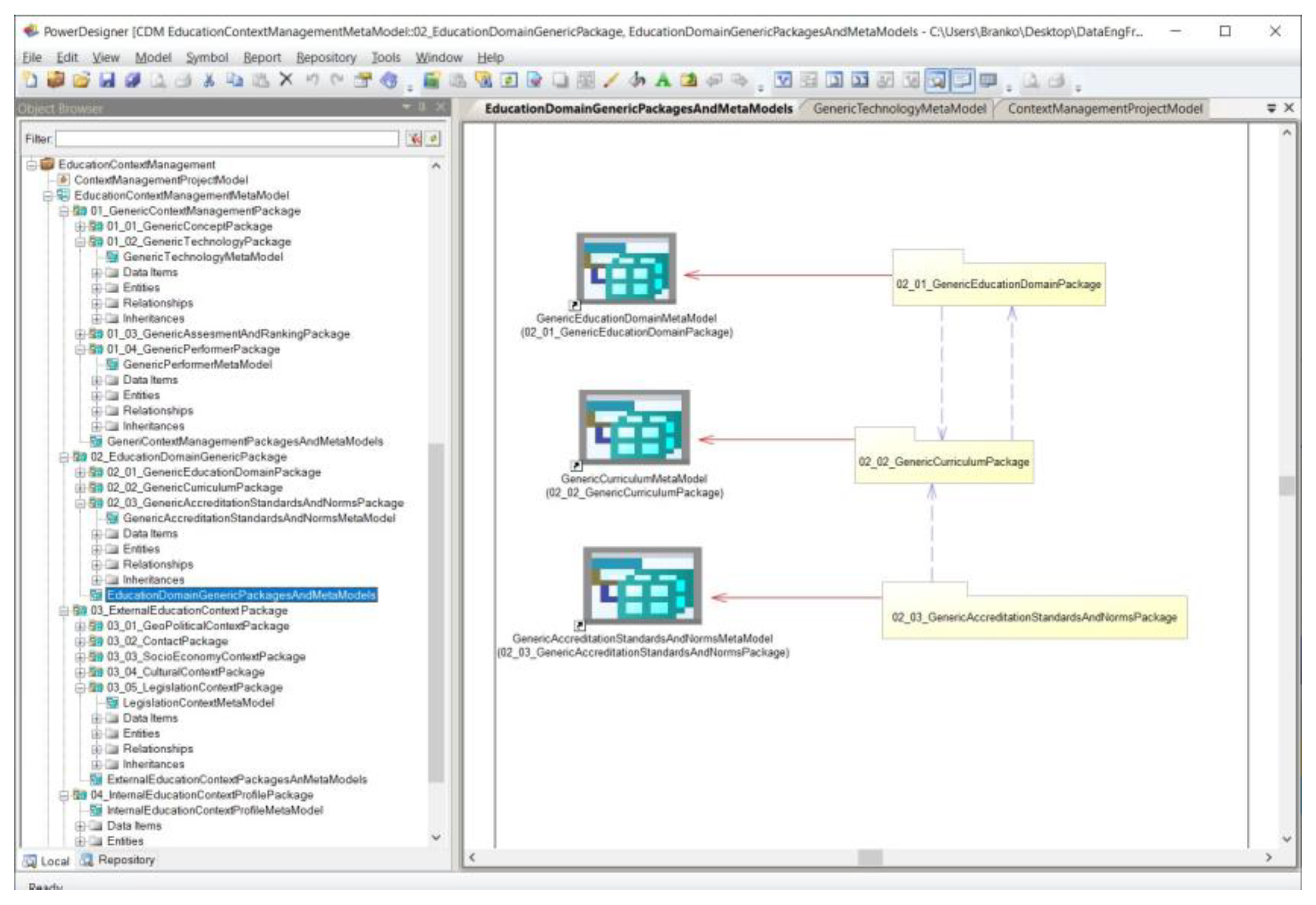Collapse the 03_05_LegislationContextPackage tree node

pyautogui.click(x=80, y=688)
